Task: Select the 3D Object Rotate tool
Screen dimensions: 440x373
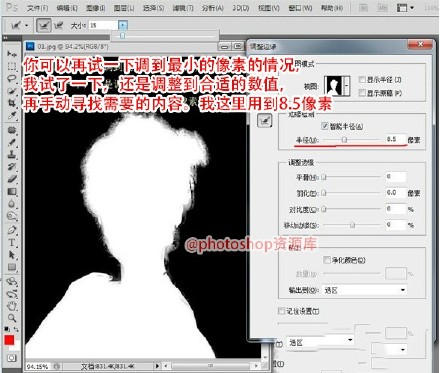Action: coord(12,282)
